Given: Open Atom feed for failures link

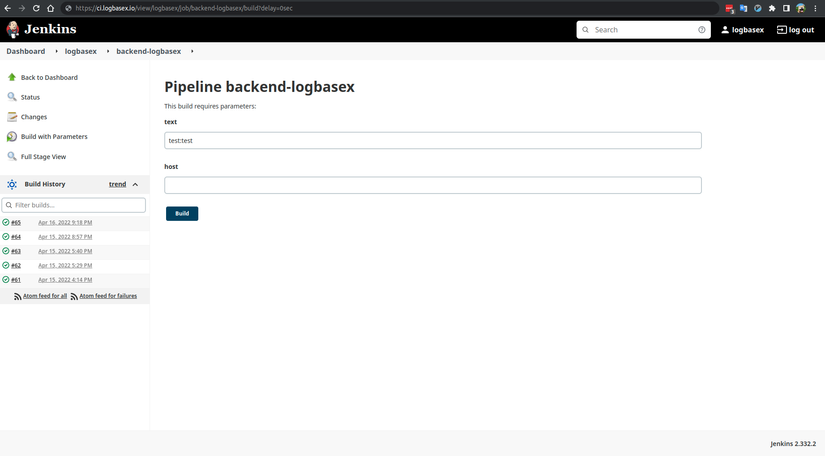Looking at the screenshot, I should [108, 296].
